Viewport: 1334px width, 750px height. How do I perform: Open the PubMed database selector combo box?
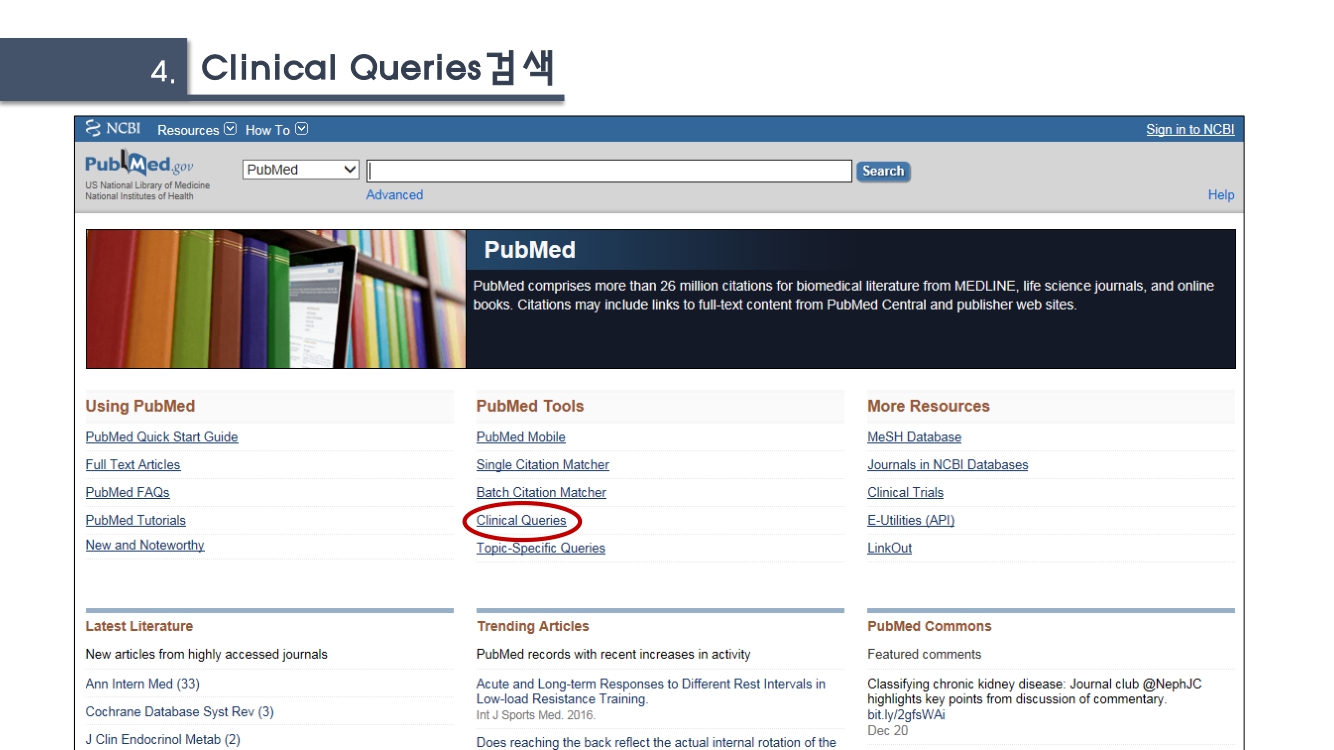click(x=301, y=170)
